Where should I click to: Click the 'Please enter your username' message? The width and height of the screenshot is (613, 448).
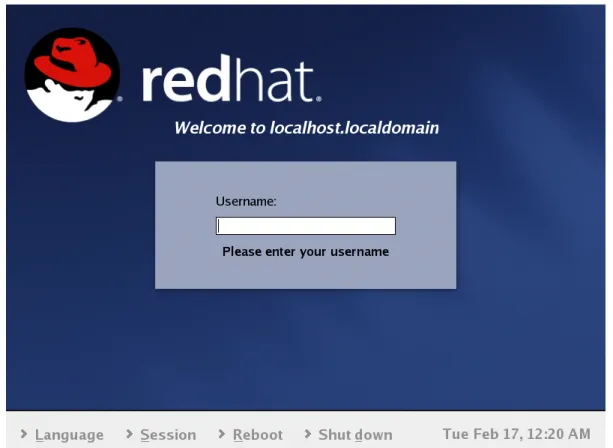tap(306, 252)
